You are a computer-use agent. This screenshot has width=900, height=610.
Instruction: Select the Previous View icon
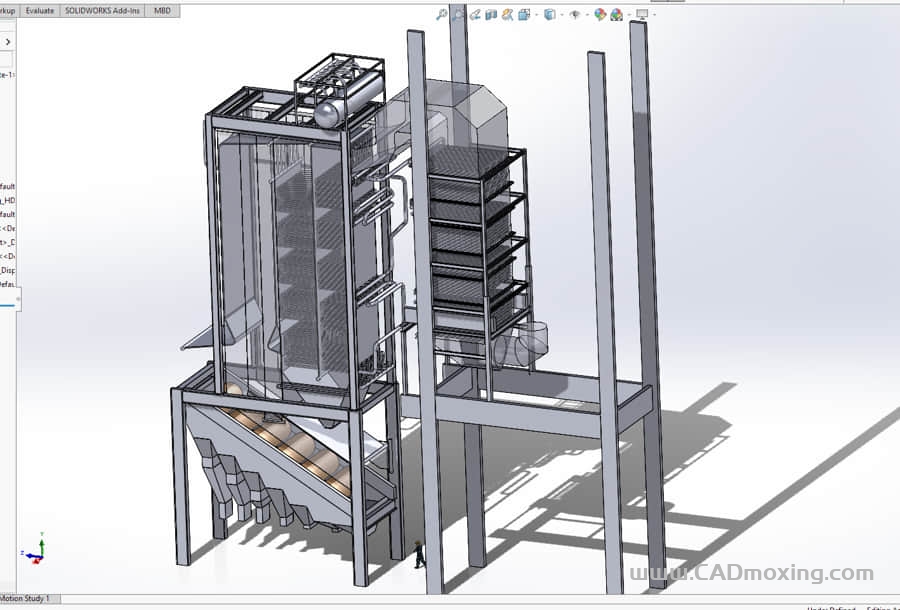point(475,14)
